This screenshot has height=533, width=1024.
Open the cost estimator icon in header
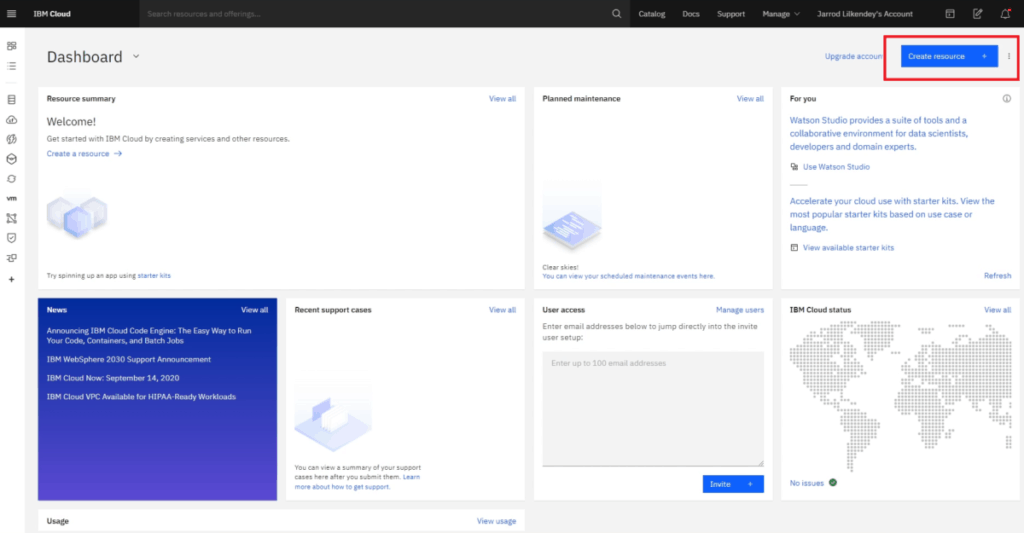coord(950,14)
